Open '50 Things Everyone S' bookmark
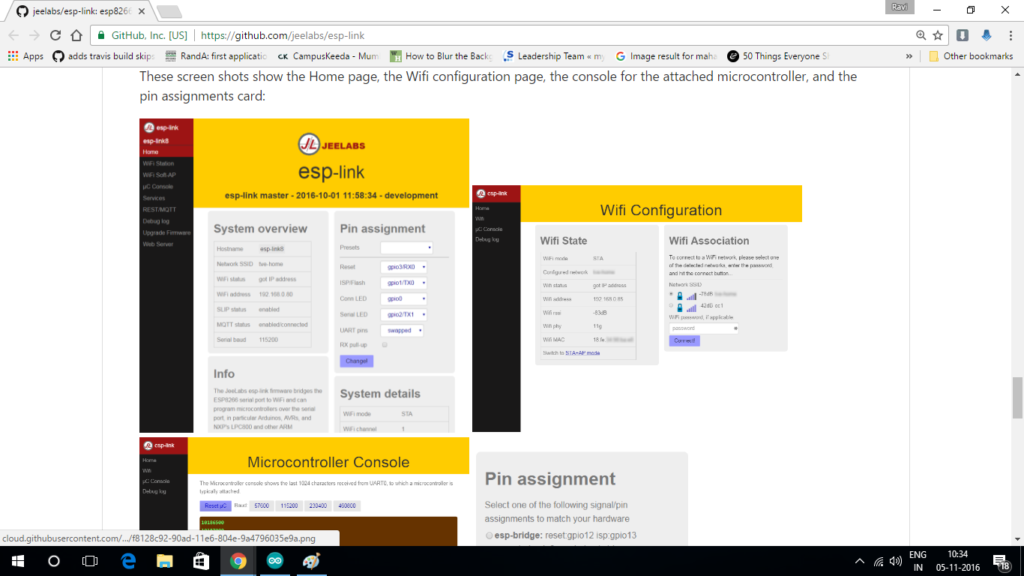Viewport: 1024px width, 576px height. (778, 56)
